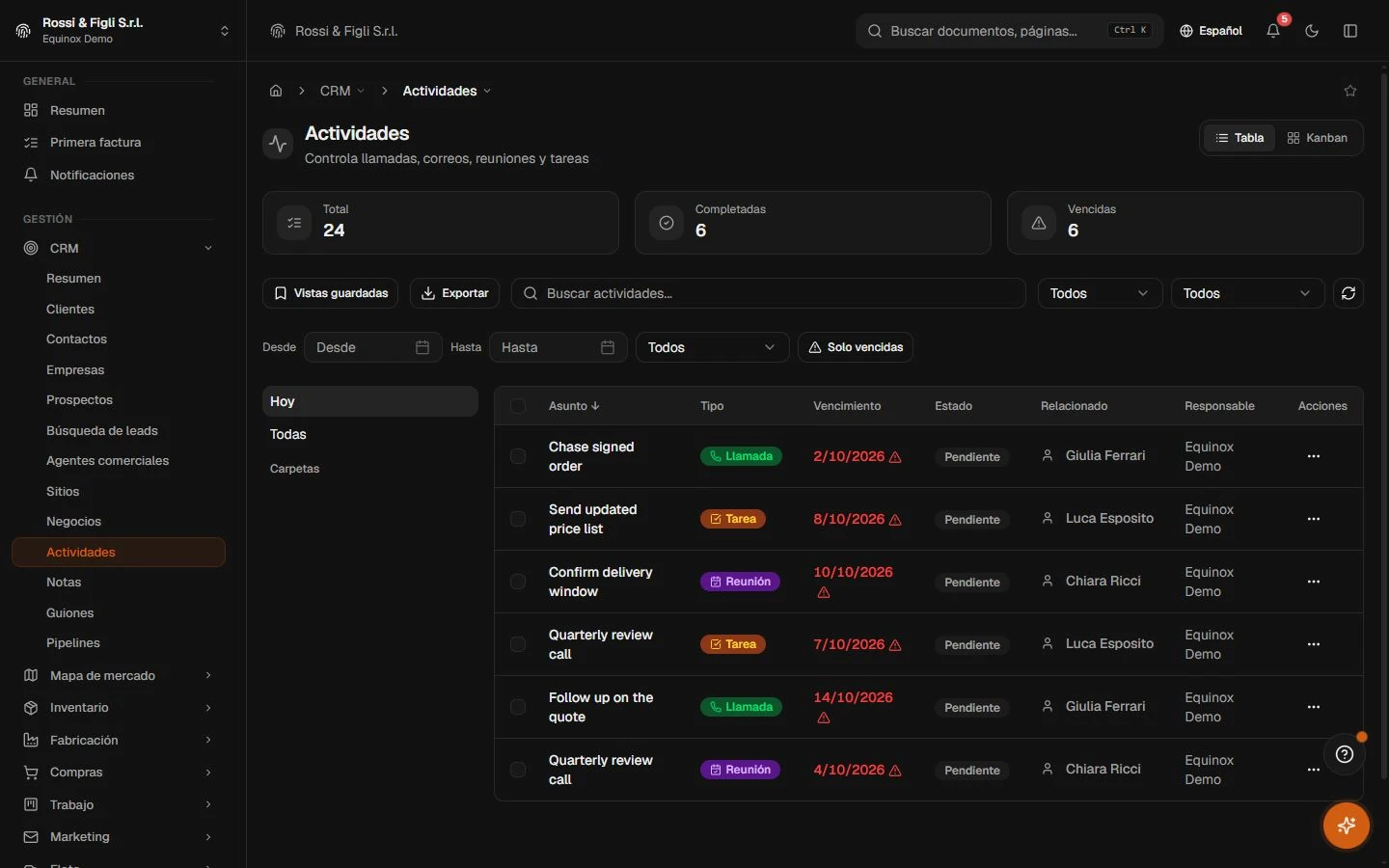Viewport: 1389px width, 868px height.
Task: Check the Confirm delivery window row
Action: tap(518, 582)
